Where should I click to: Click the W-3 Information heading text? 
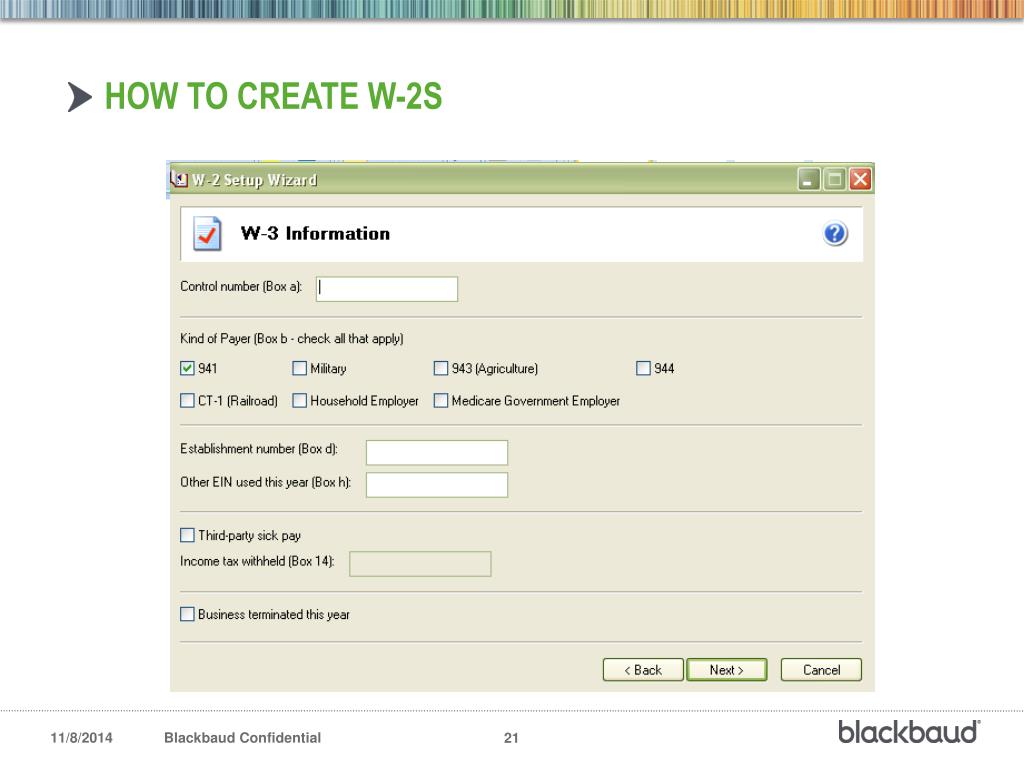[x=315, y=233]
